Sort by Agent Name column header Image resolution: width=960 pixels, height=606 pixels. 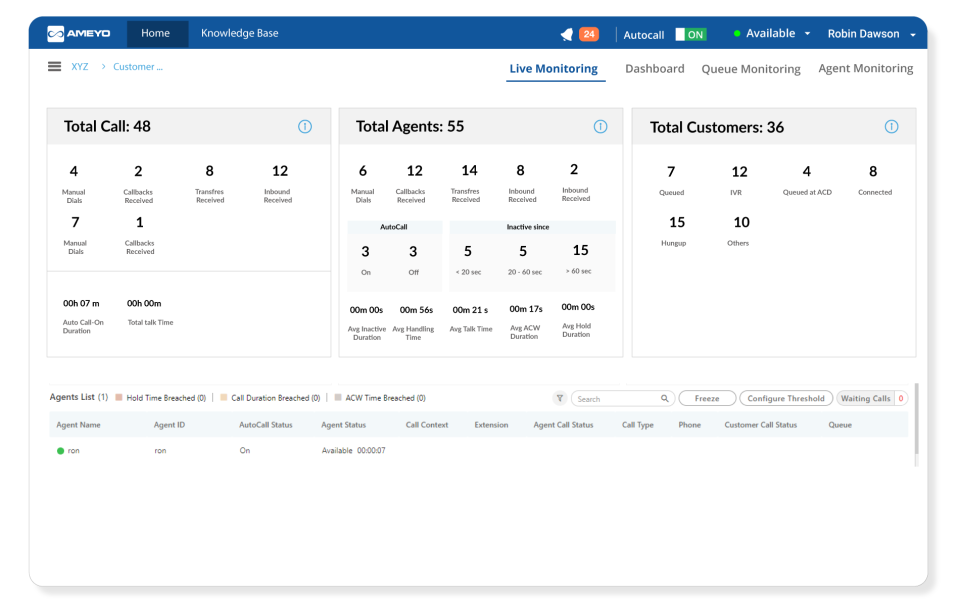coord(78,425)
